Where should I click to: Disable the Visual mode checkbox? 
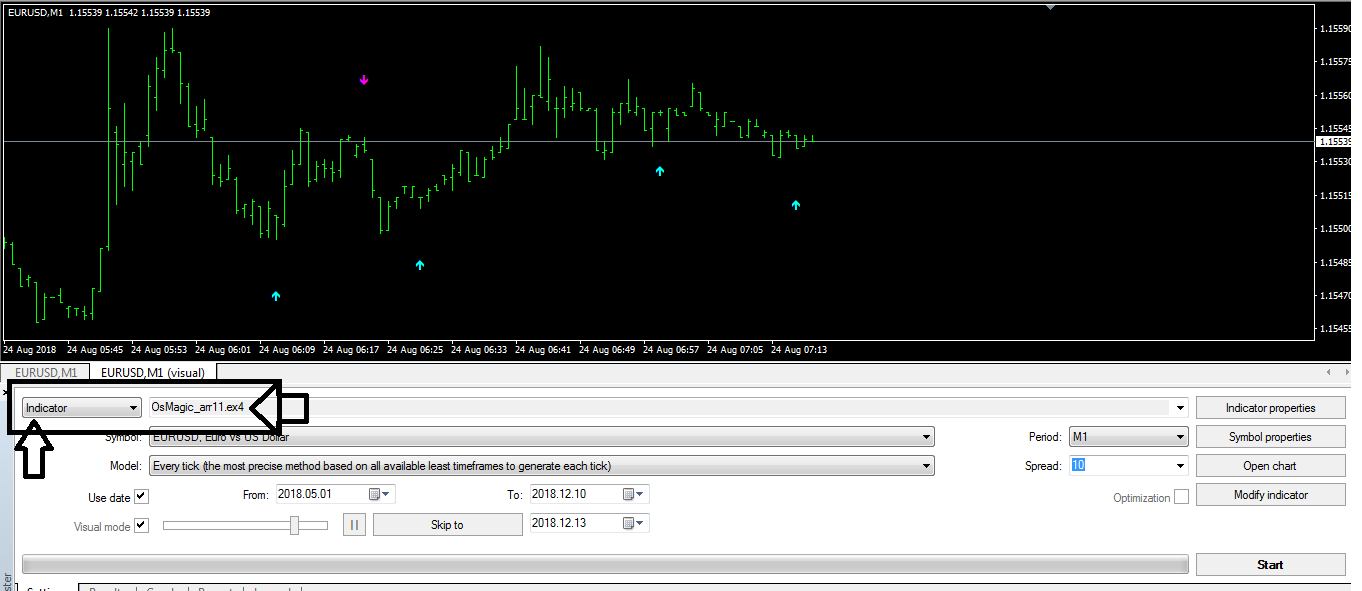(x=141, y=525)
